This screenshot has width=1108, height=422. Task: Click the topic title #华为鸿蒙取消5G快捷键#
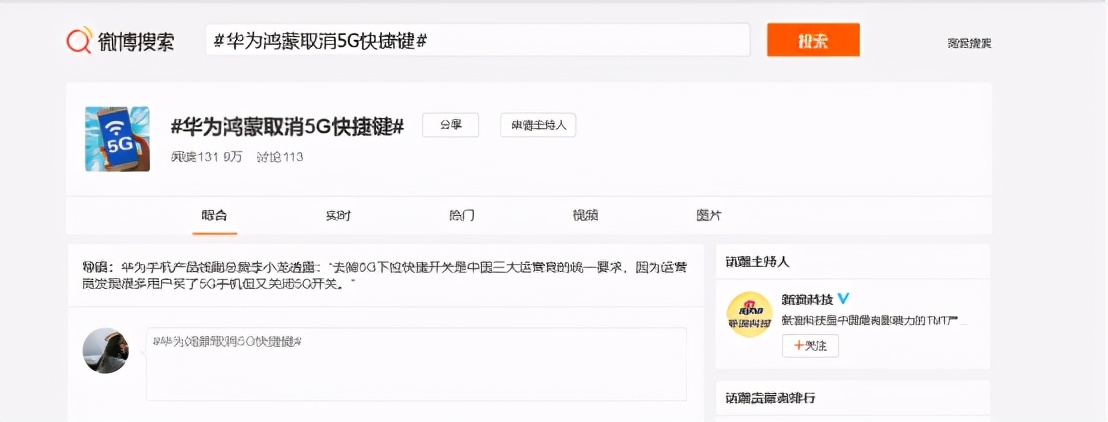[x=288, y=127]
